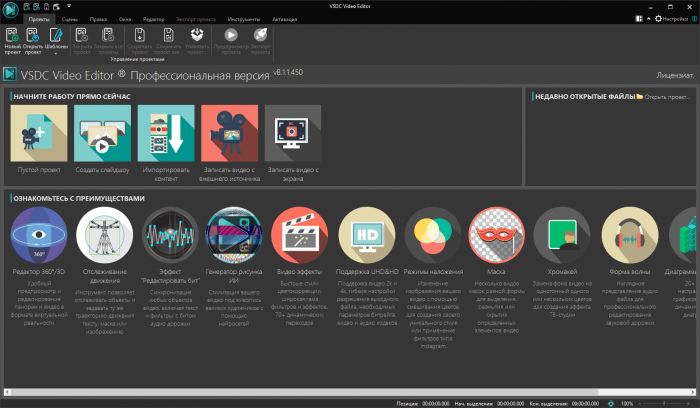
Task: Click the Форма волны headphones icon
Action: (629, 235)
